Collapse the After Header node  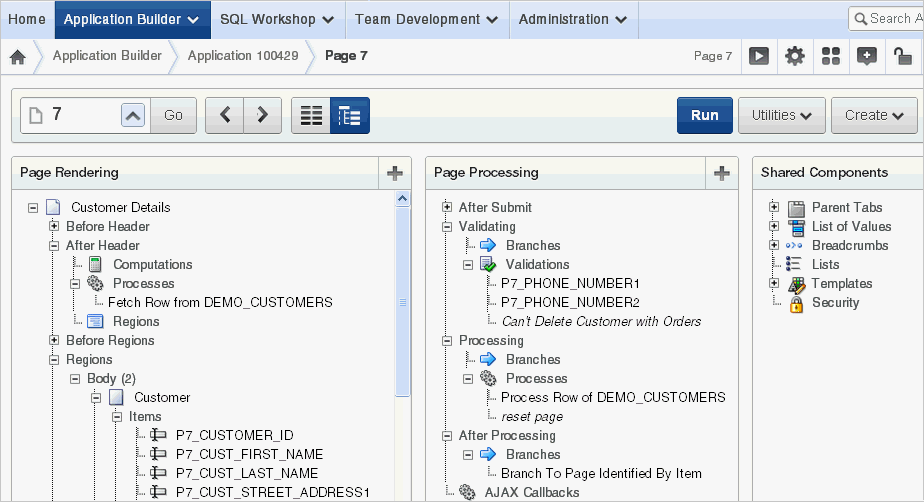pos(54,245)
